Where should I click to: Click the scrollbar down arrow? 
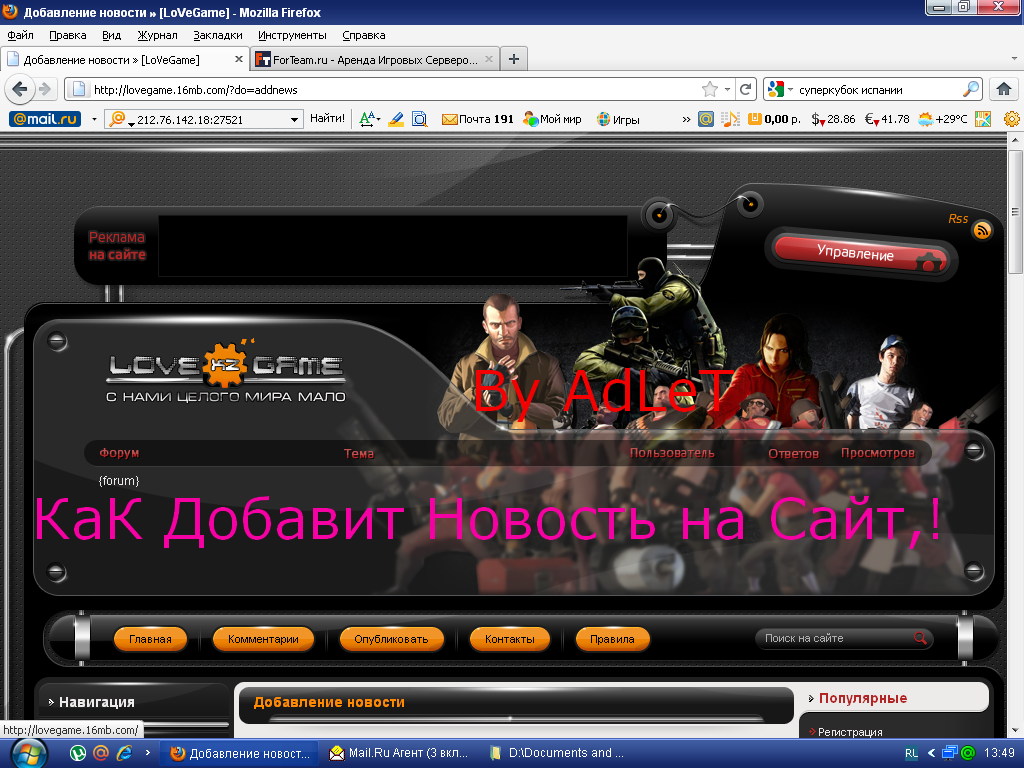pos(1014,731)
